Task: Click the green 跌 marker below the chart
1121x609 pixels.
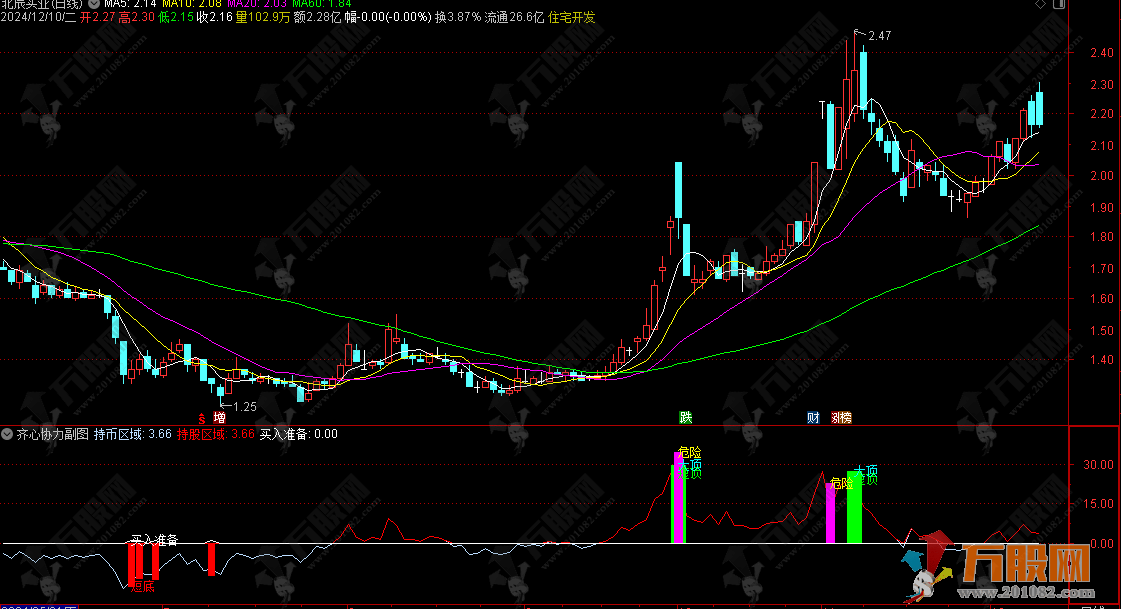Action: click(686, 417)
